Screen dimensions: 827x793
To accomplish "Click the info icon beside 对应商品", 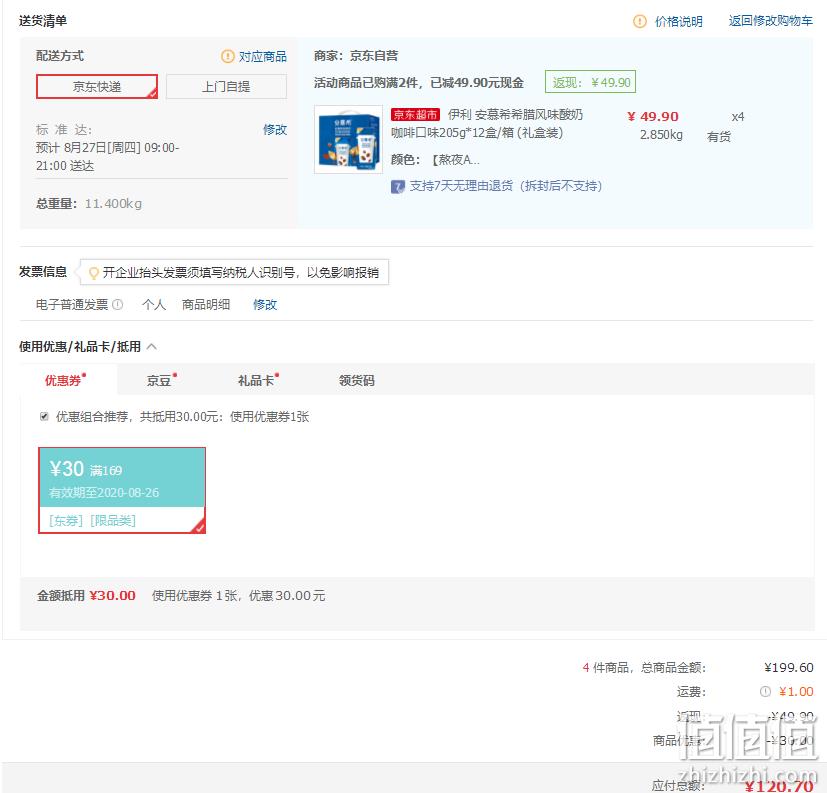I will (227, 56).
